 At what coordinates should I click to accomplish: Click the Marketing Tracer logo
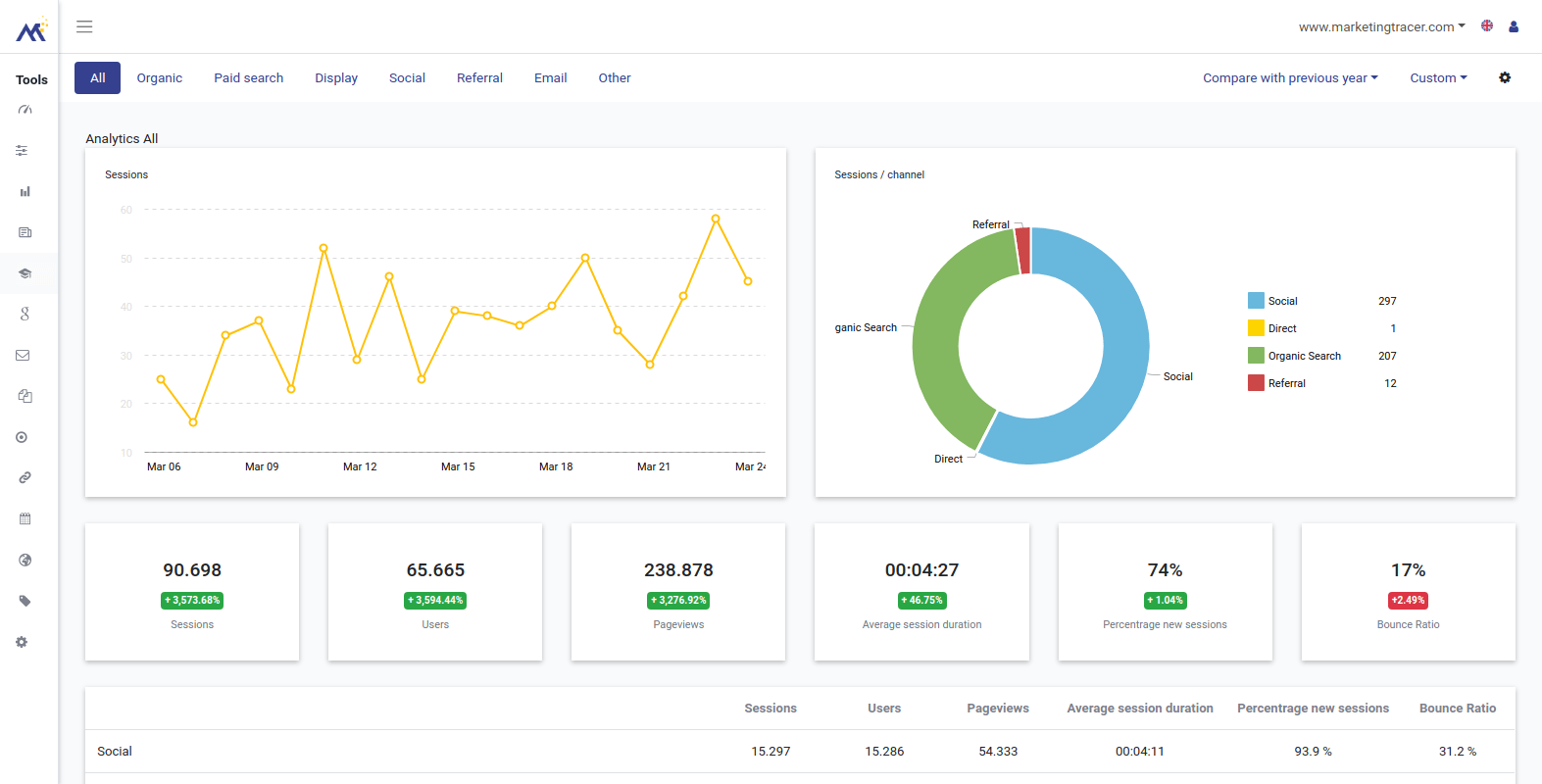click(31, 30)
